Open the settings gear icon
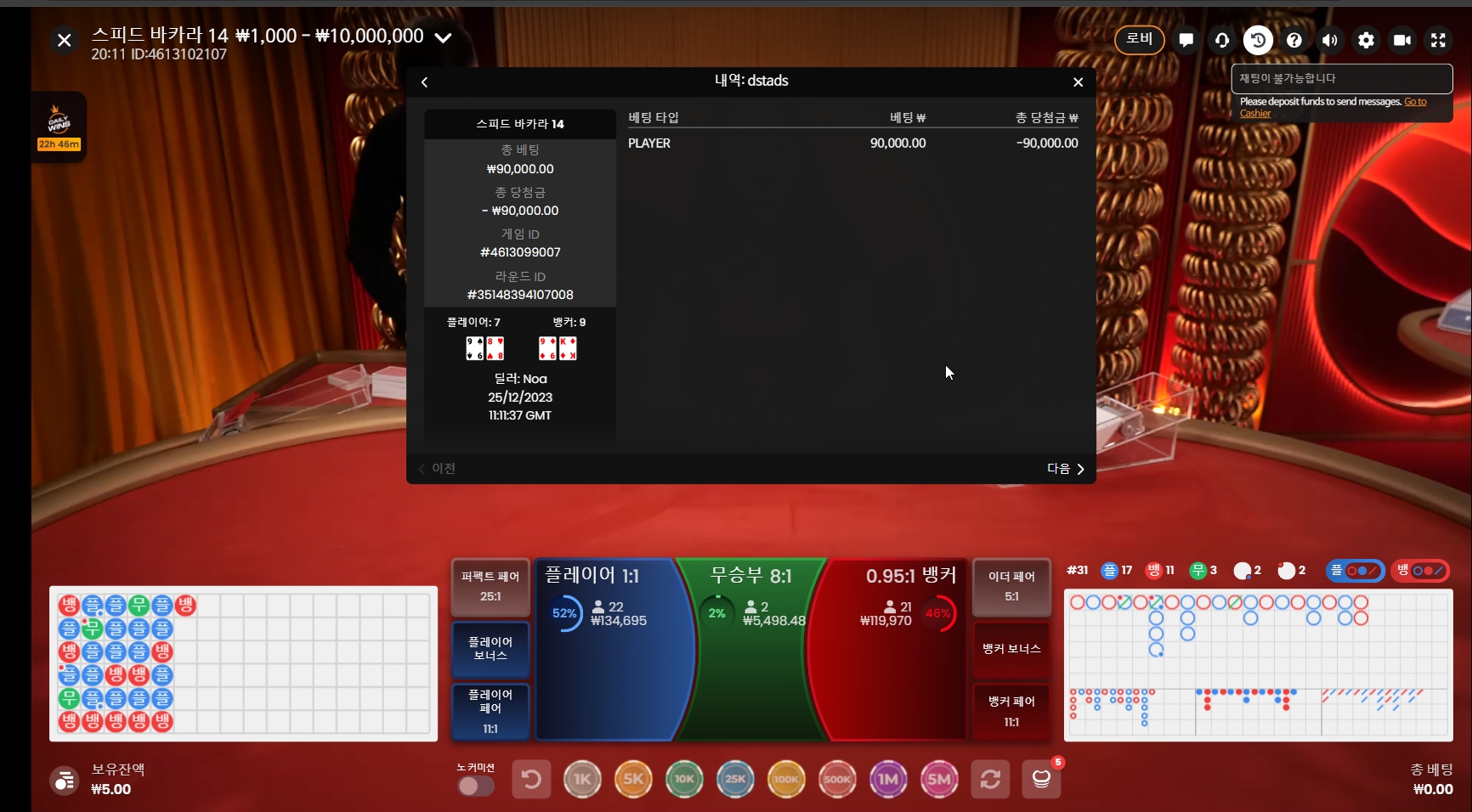 tap(1366, 40)
